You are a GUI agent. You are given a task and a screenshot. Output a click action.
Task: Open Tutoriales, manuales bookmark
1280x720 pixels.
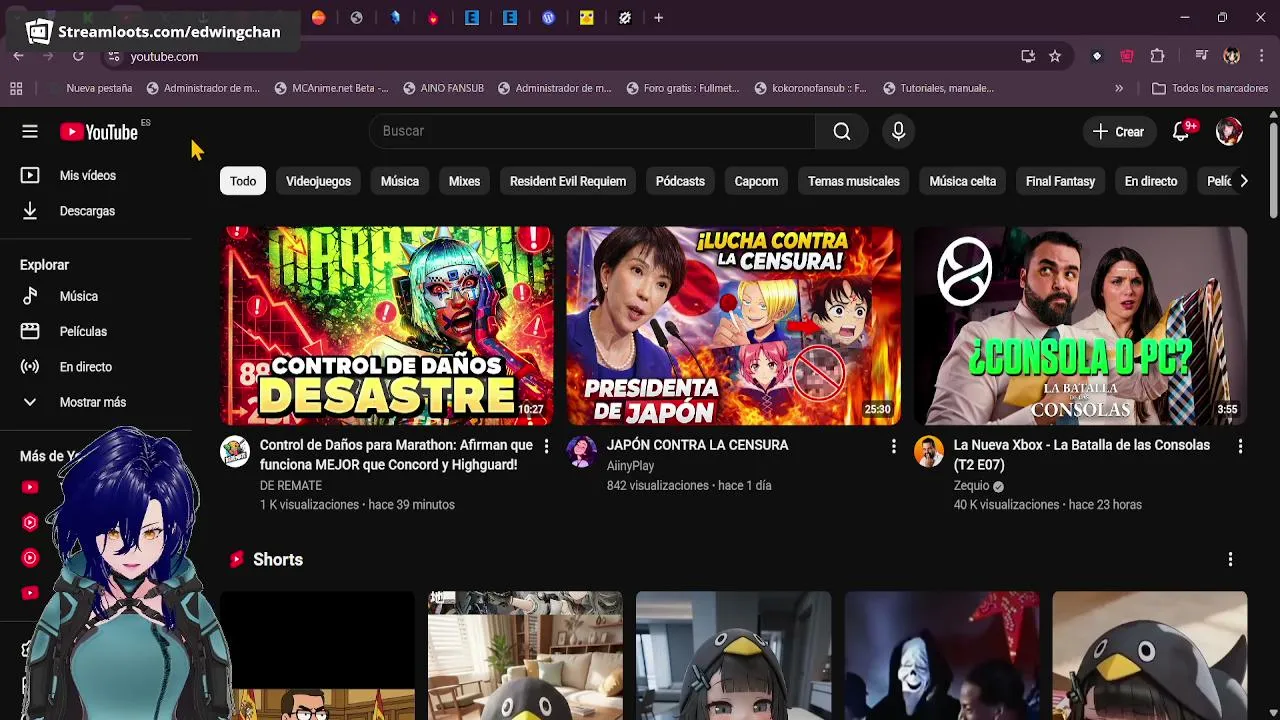[938, 88]
